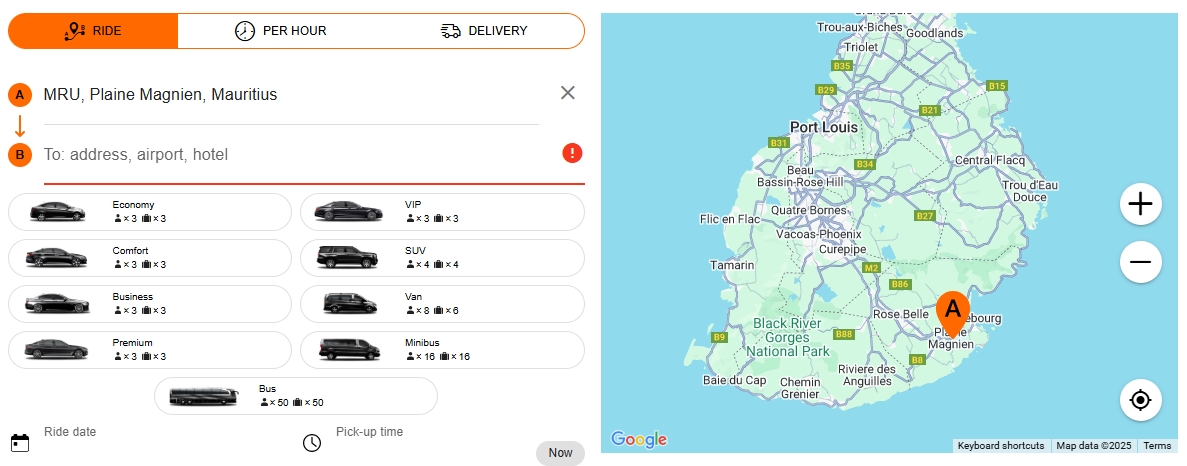Image resolution: width=1187 pixels, height=466 pixels.
Task: Choose the SUV vehicle option
Action: click(x=442, y=258)
